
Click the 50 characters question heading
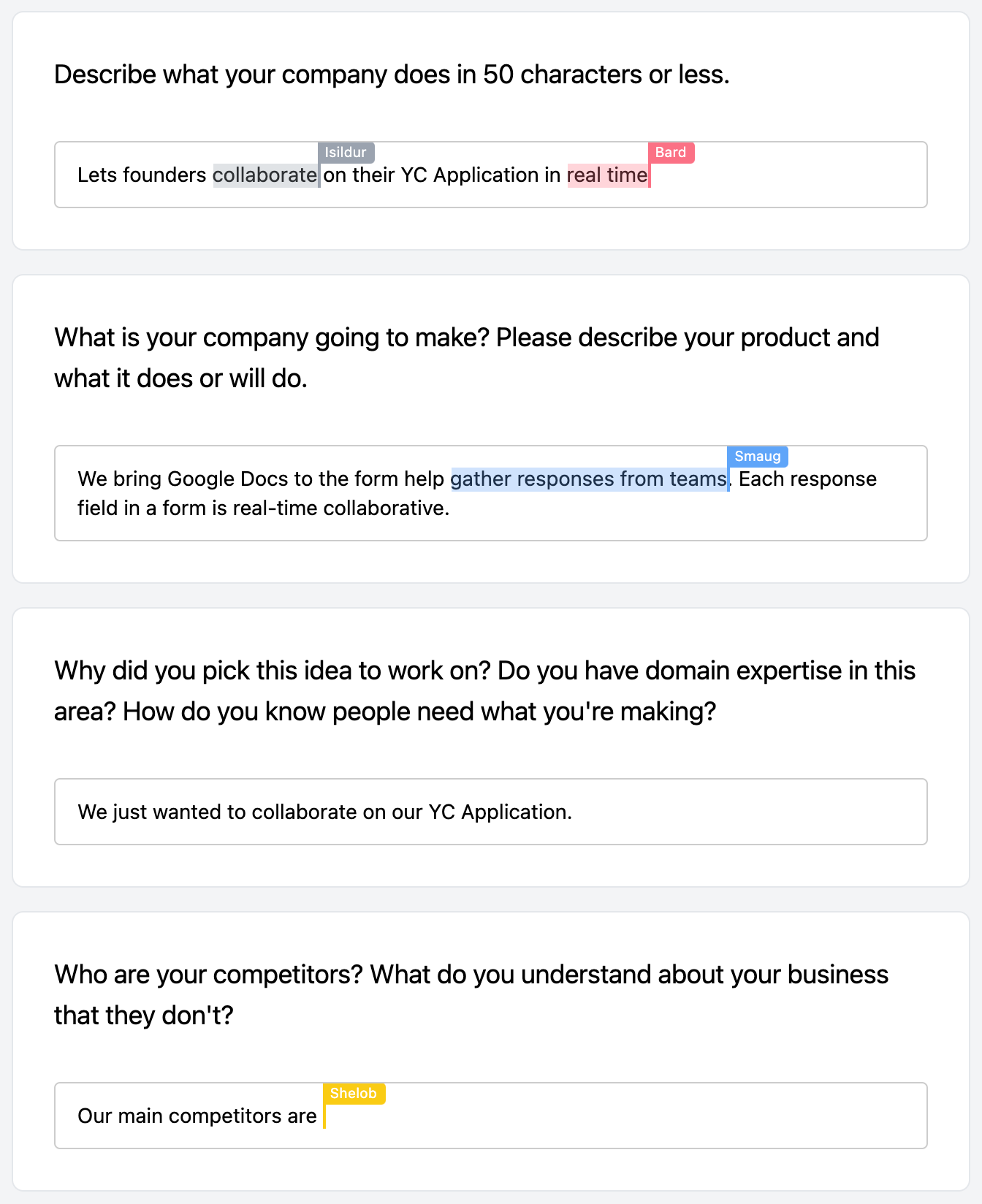point(392,74)
